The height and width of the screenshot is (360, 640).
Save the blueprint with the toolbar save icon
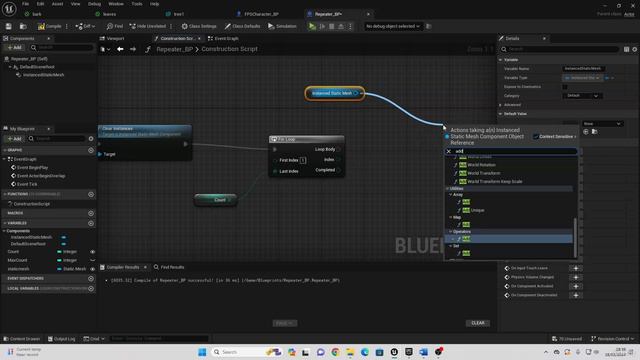coord(9,26)
